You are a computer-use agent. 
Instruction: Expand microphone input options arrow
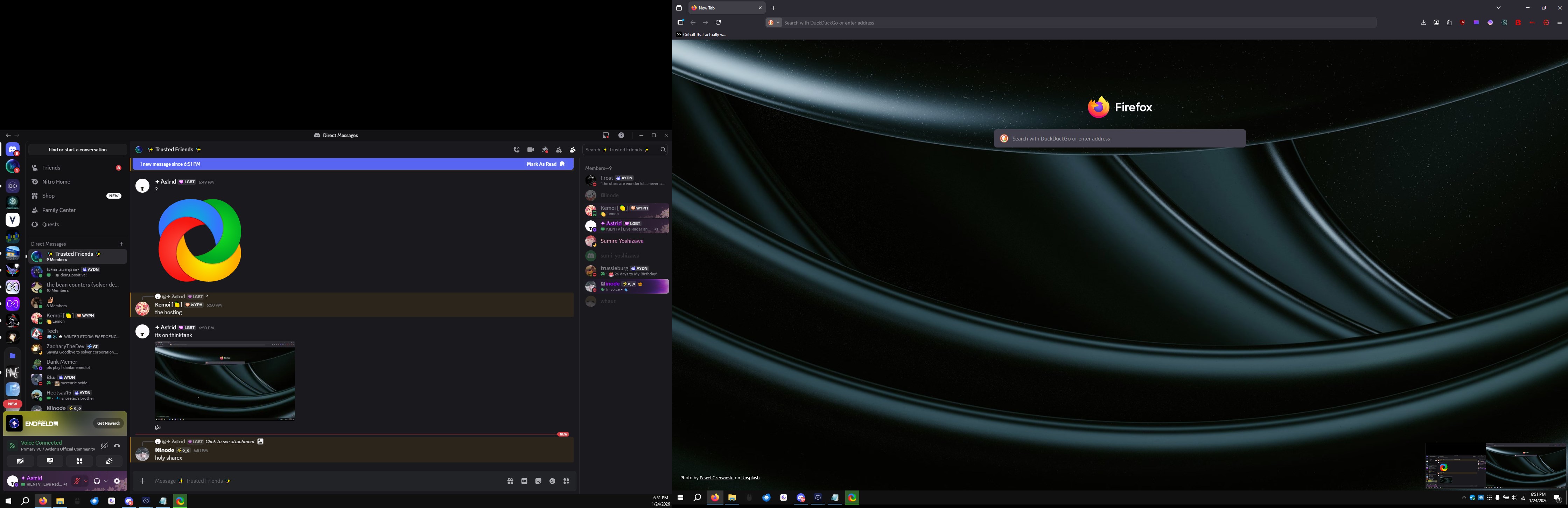point(86,481)
